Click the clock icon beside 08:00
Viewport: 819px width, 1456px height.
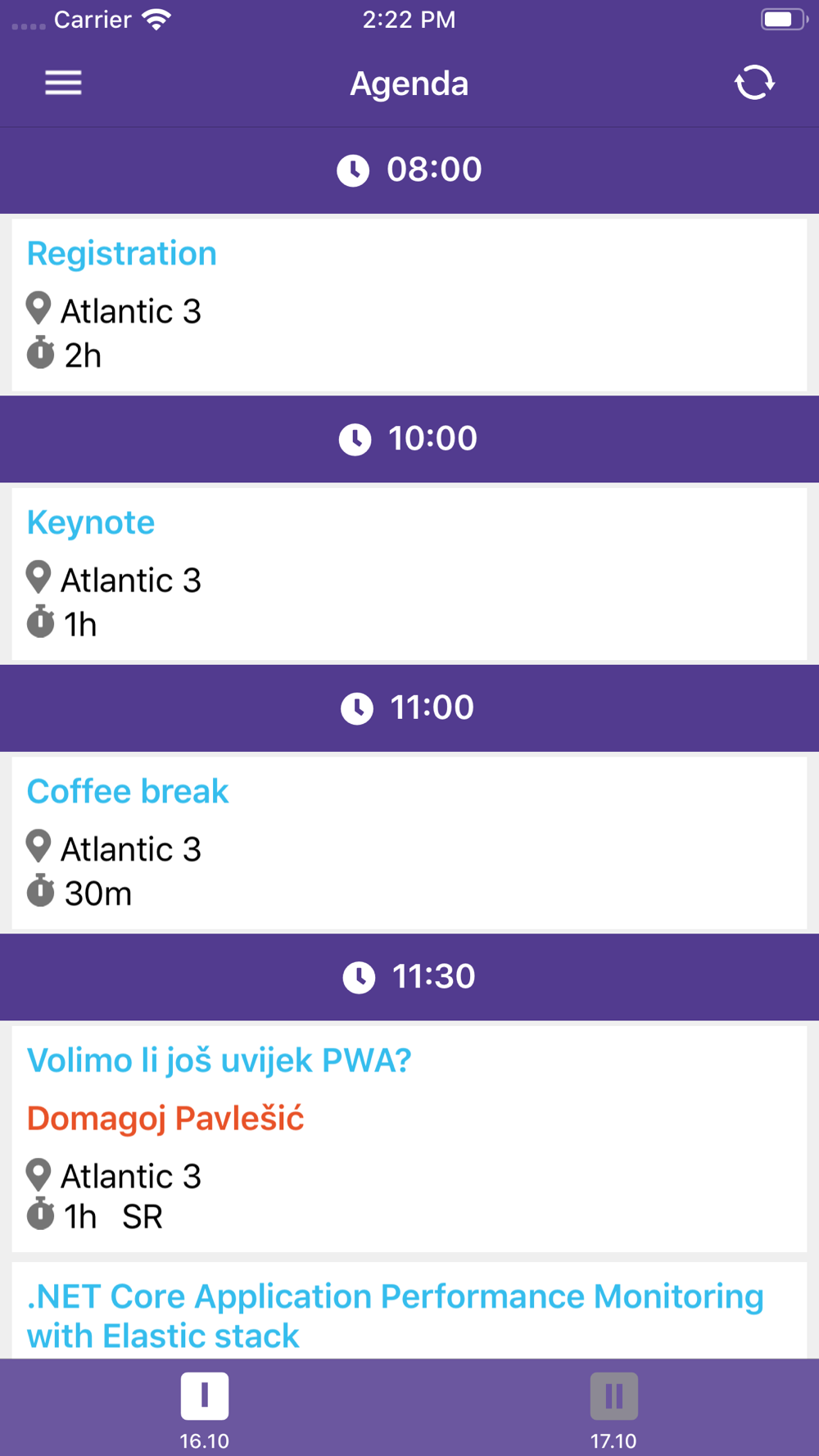point(353,170)
